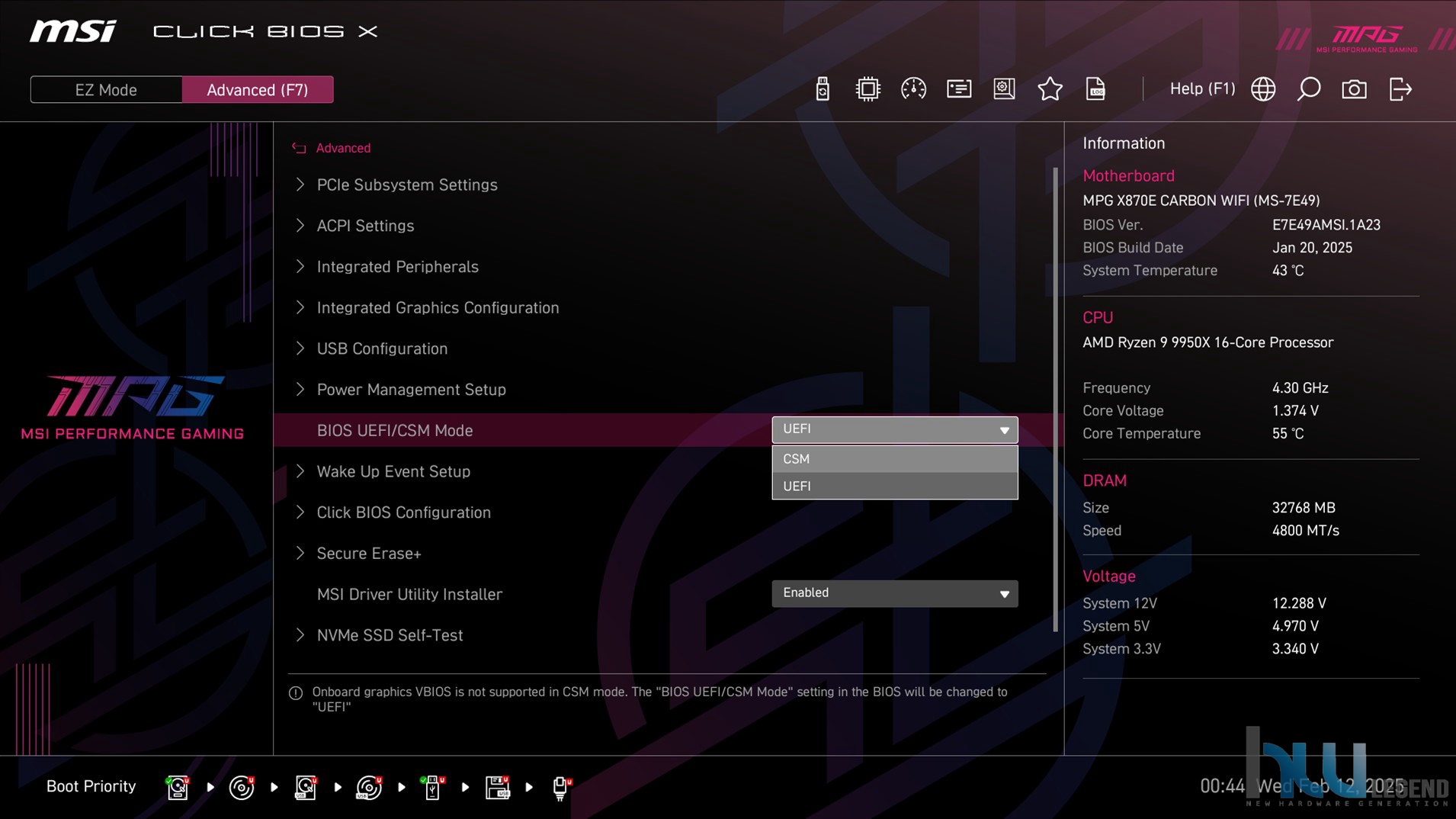
Task: Click the Boot Priority label
Action: coord(91,786)
